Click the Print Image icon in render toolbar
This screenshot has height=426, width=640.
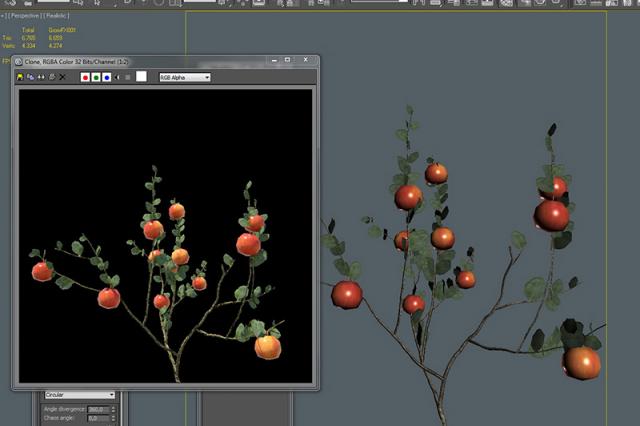[x=52, y=77]
